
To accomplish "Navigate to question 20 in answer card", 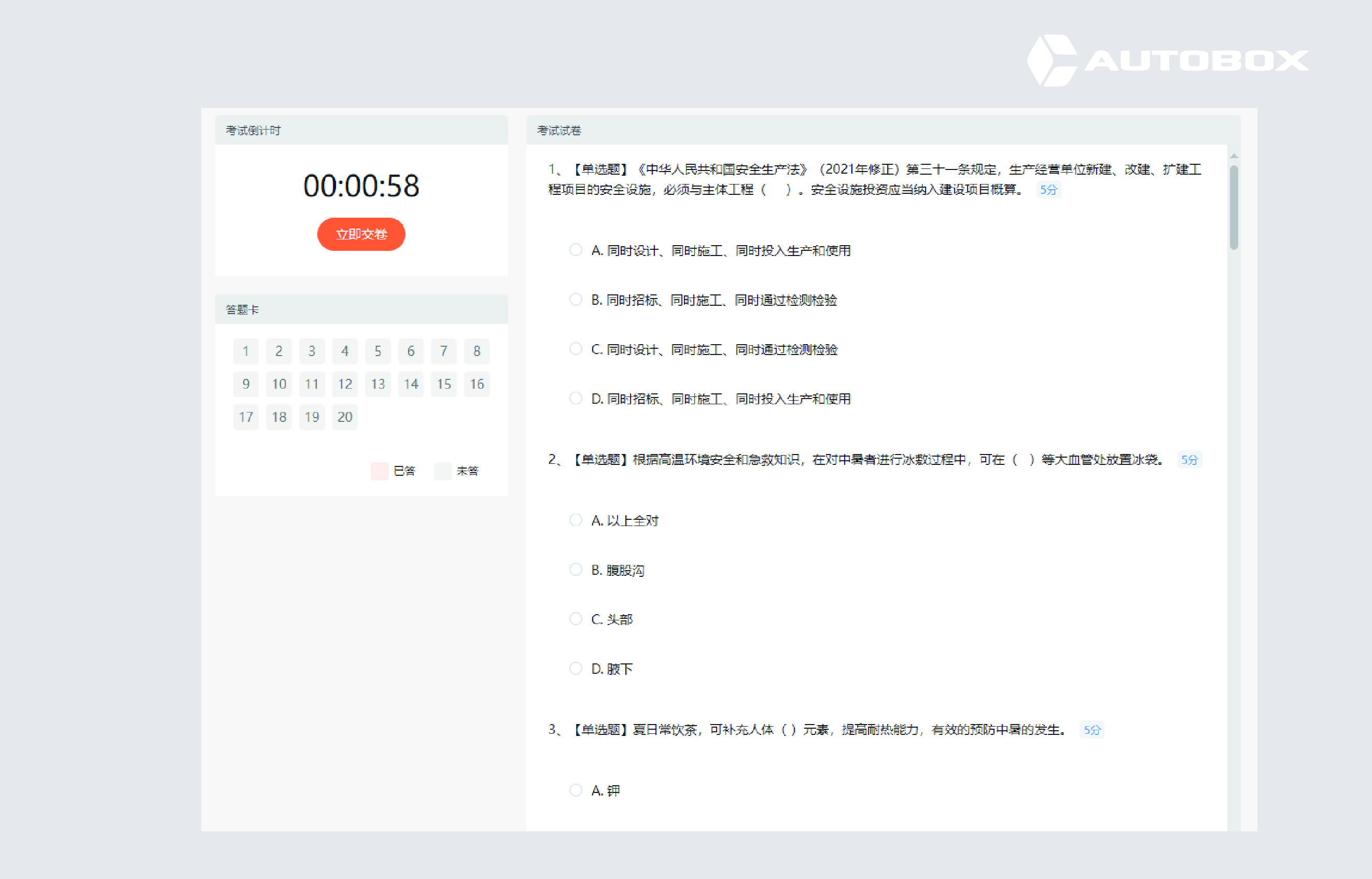I will 344,417.
